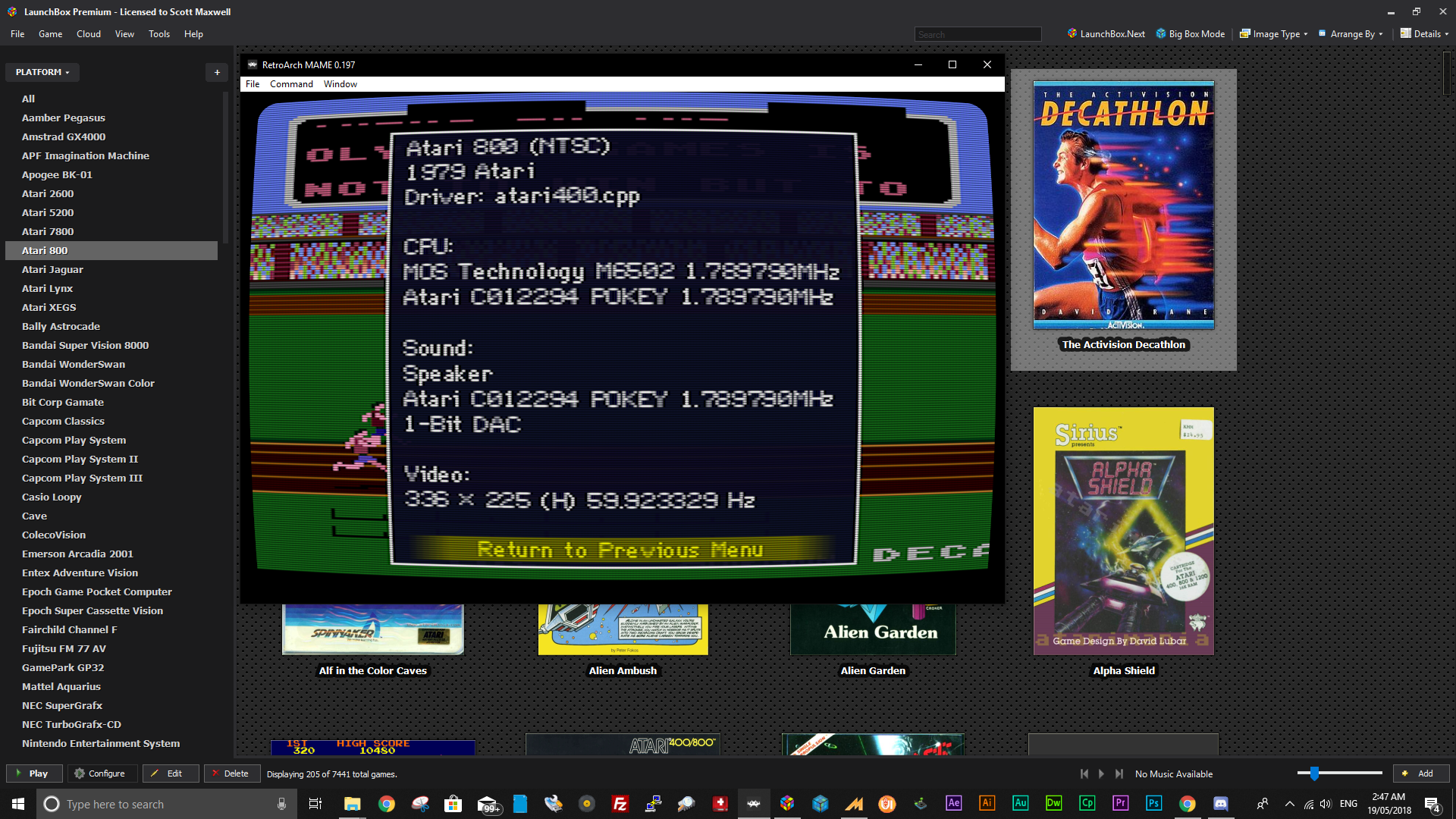Open RetroArch taskbar icon

click(x=754, y=804)
